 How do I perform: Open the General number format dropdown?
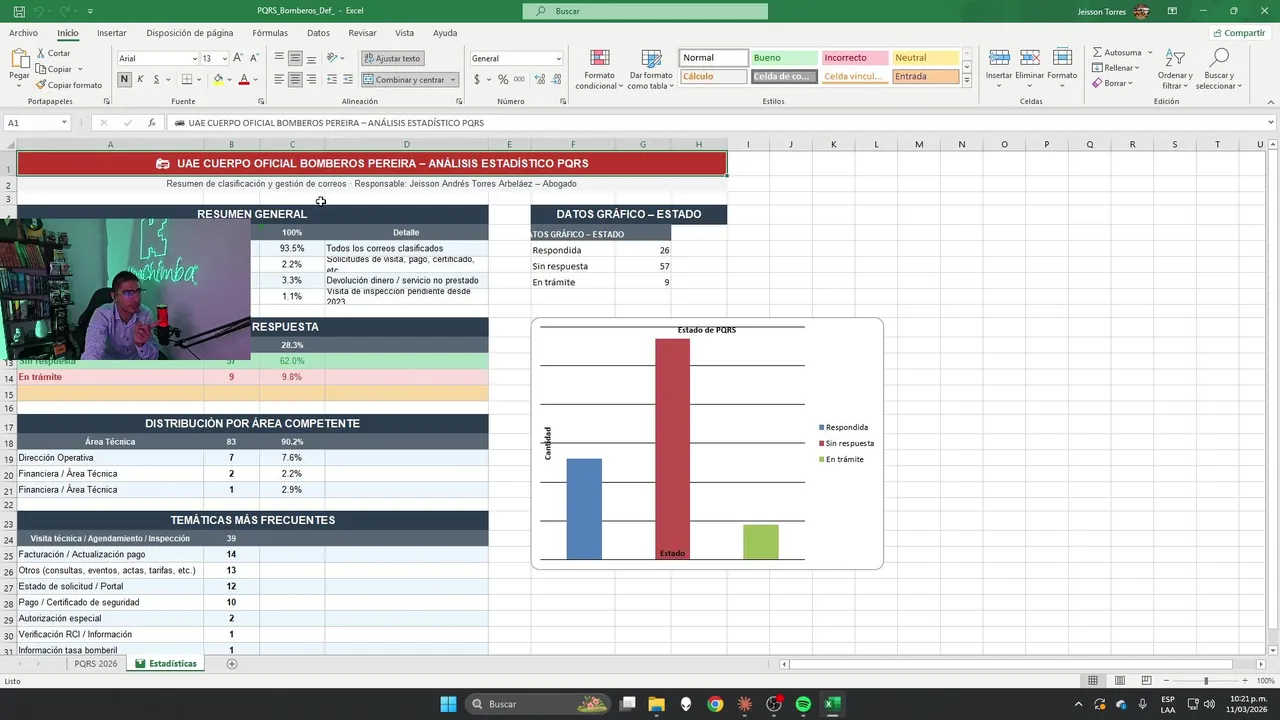click(x=558, y=58)
